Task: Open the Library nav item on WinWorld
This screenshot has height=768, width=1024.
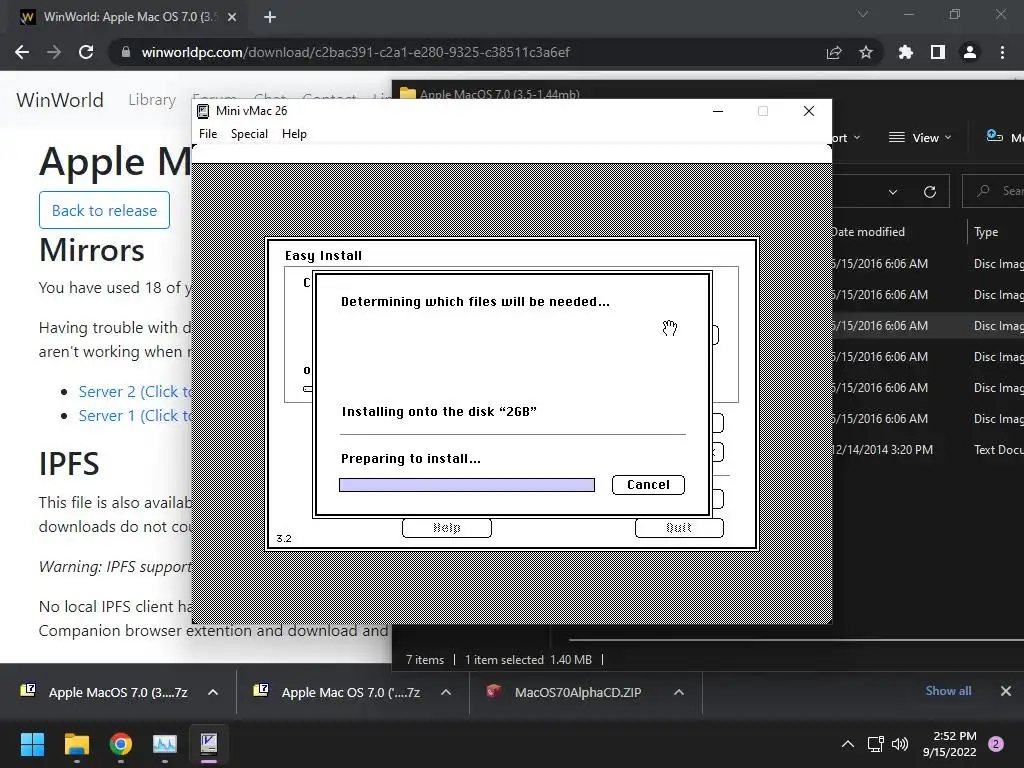Action: [x=152, y=100]
